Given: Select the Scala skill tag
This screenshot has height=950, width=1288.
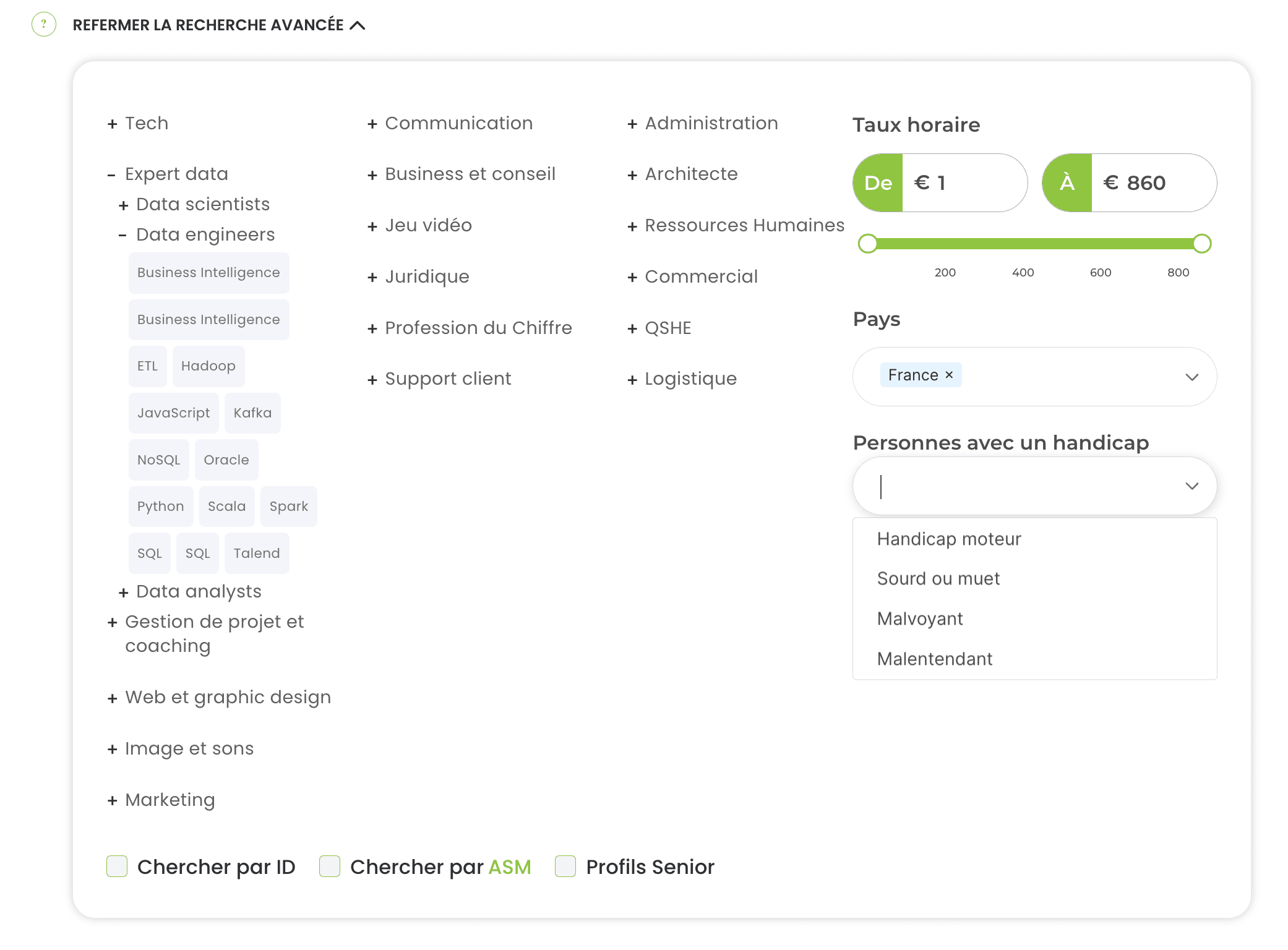Looking at the screenshot, I should click(226, 507).
